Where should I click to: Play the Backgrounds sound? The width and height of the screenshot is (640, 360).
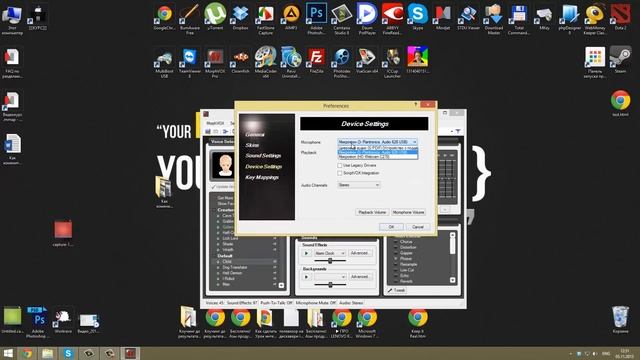click(x=307, y=277)
